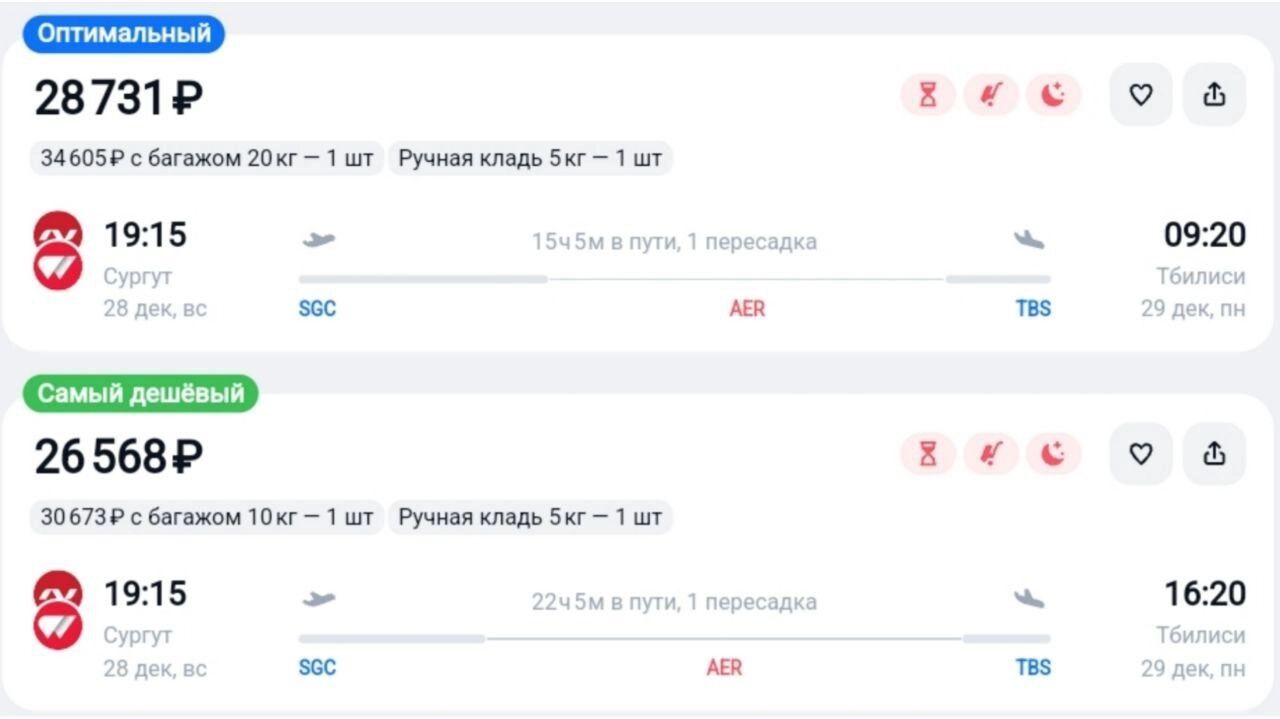Share the 26 568₽ cheapest ticket
1280x719 pixels.
[1214, 454]
